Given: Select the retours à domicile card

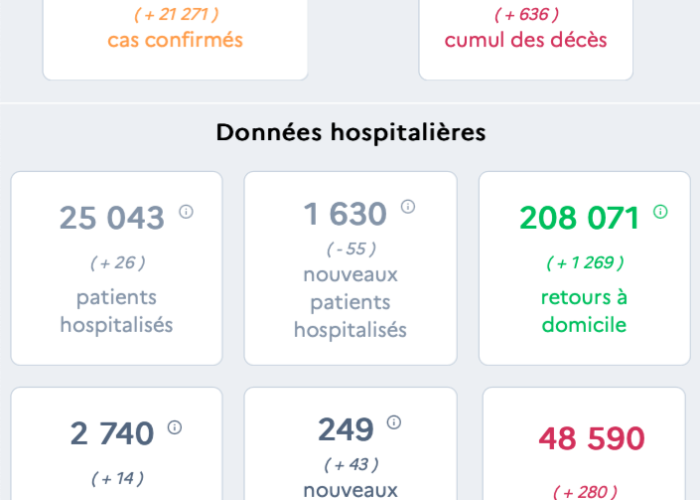Looking at the screenshot, I should [x=584, y=268].
